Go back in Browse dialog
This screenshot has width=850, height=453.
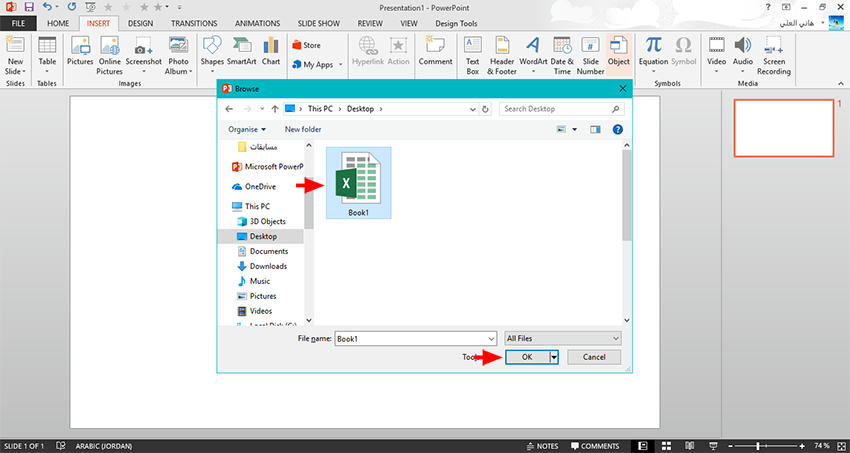[229, 109]
